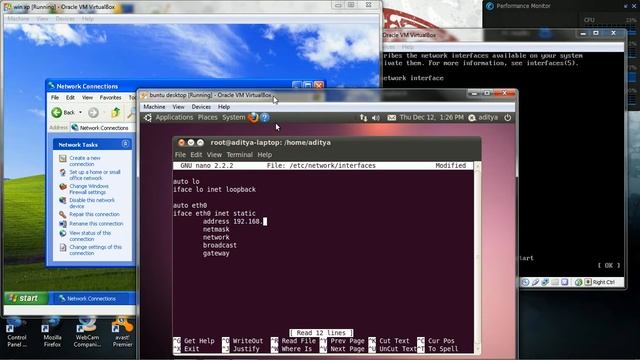The width and height of the screenshot is (640, 360).
Task: Click the Network Connections address bar field
Action: [102, 128]
